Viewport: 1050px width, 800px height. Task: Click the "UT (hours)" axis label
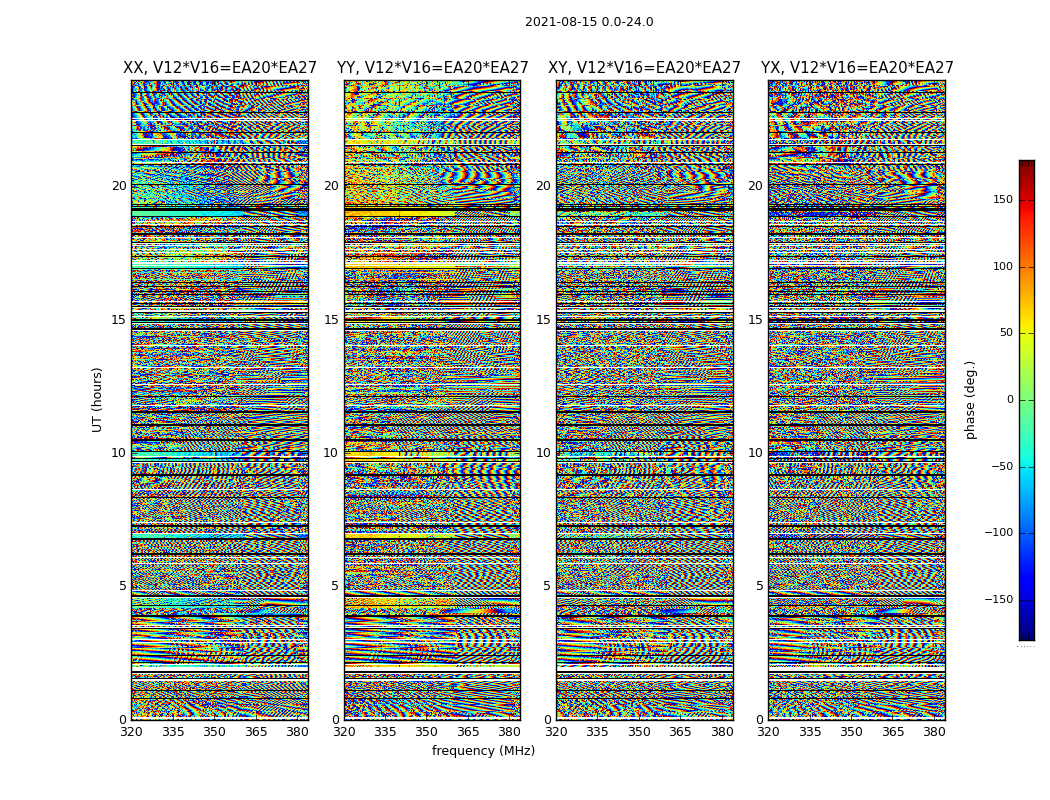[x=97, y=400]
